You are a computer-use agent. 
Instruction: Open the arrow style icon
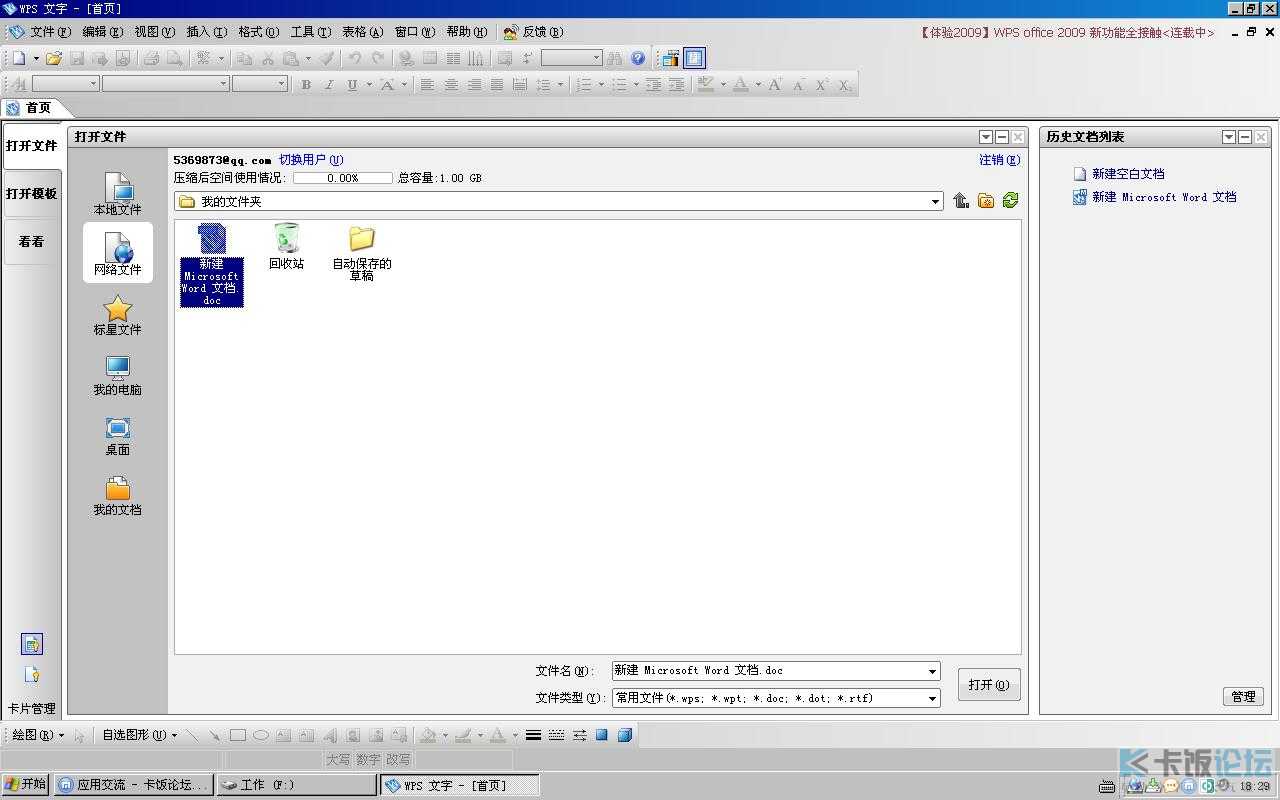click(579, 735)
